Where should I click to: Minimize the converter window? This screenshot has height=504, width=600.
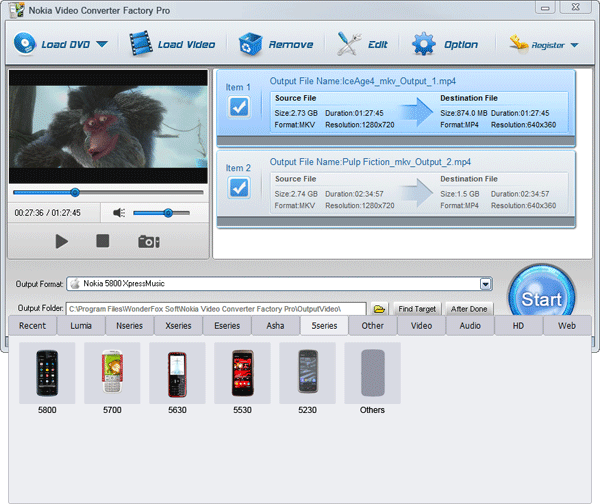545,7
